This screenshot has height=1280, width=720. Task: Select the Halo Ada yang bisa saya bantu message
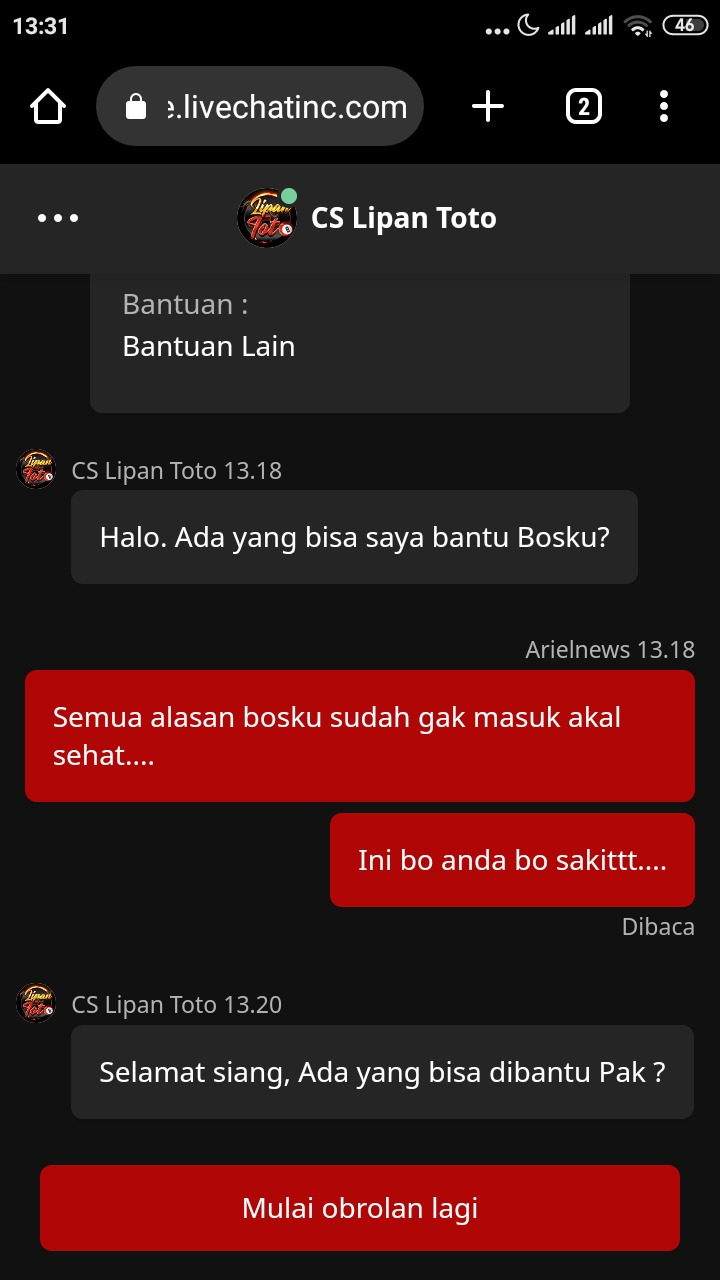pos(354,537)
